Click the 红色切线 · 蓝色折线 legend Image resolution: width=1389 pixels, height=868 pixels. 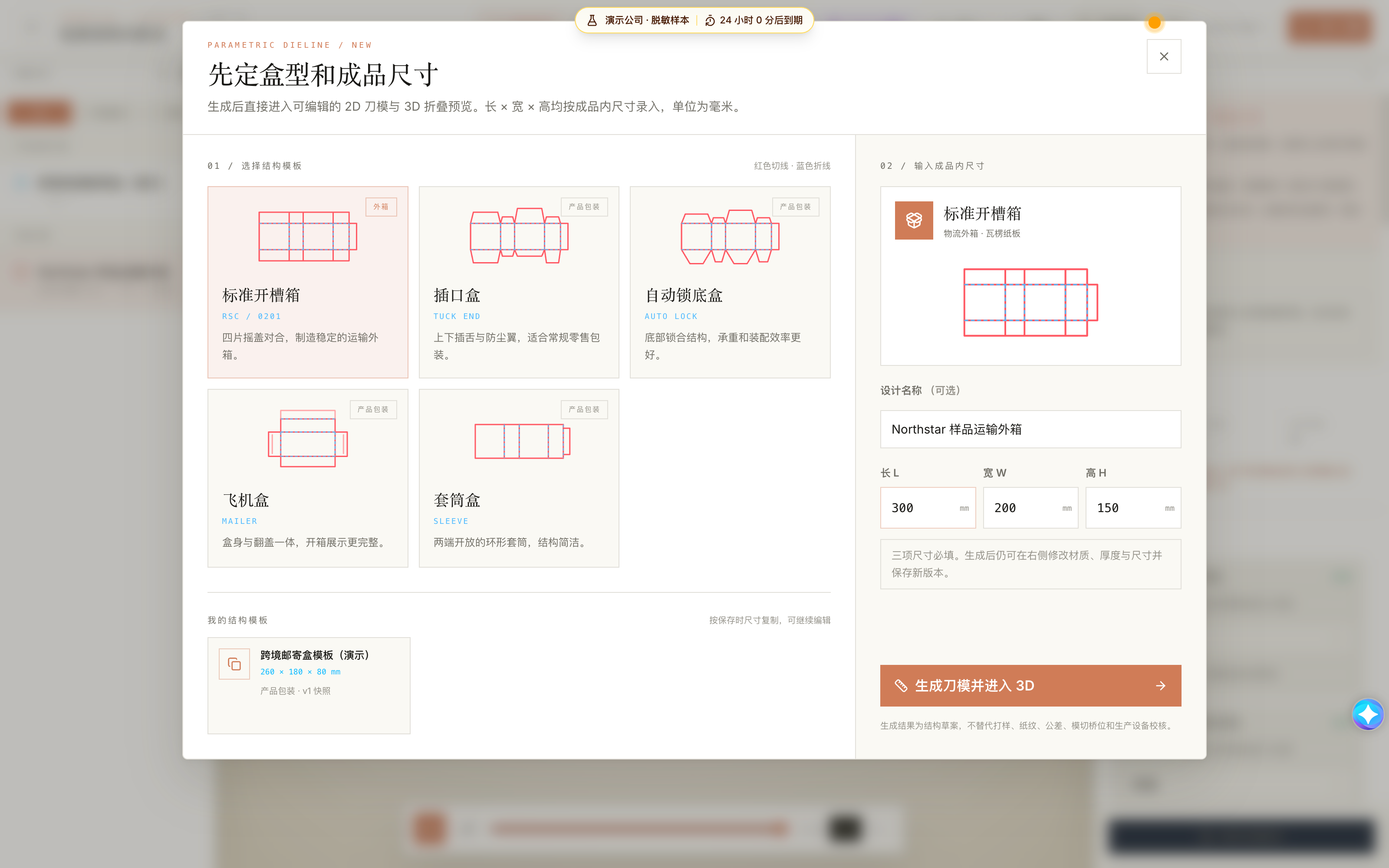point(792,166)
